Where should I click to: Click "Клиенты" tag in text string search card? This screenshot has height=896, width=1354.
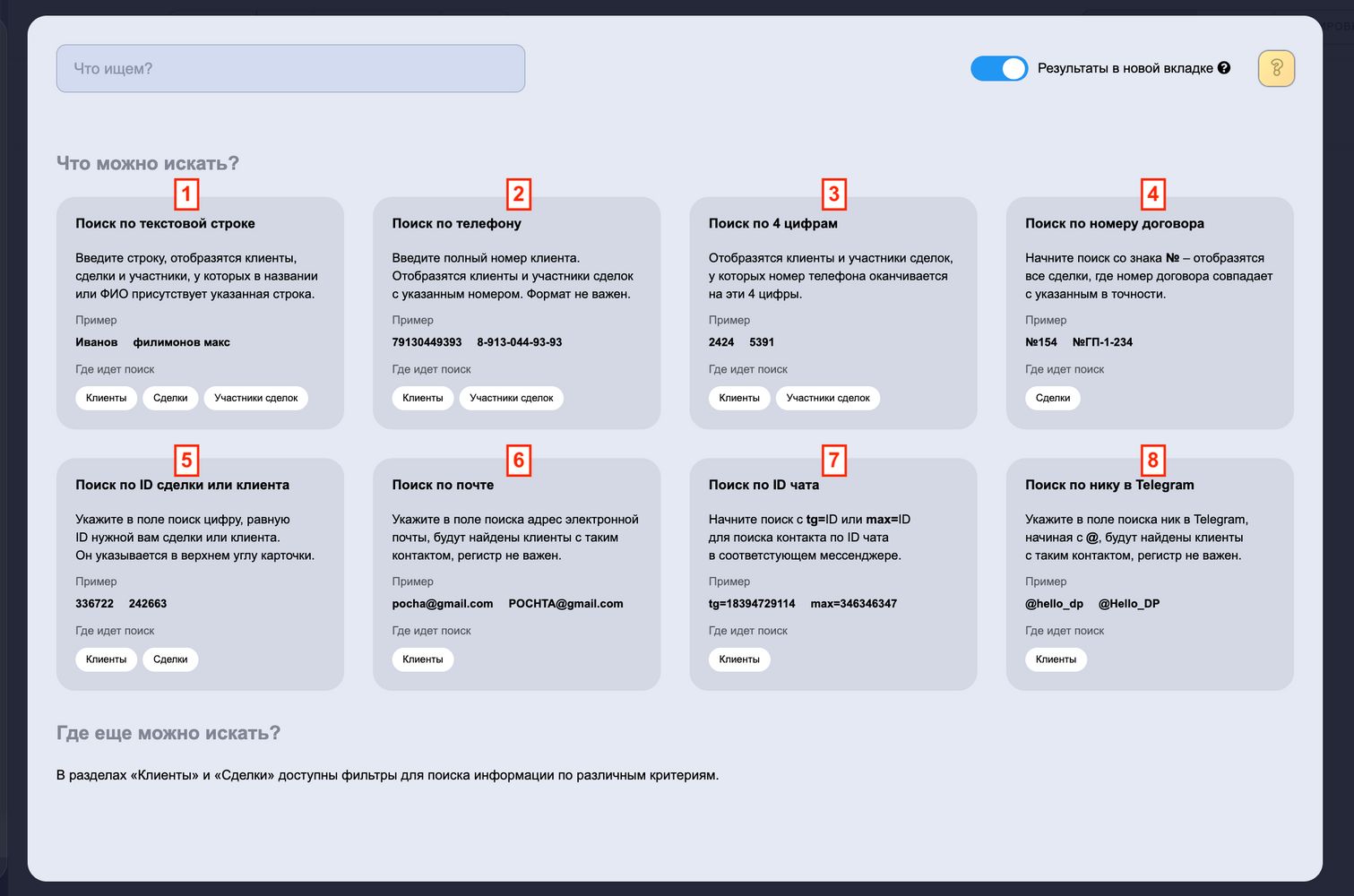(x=106, y=398)
